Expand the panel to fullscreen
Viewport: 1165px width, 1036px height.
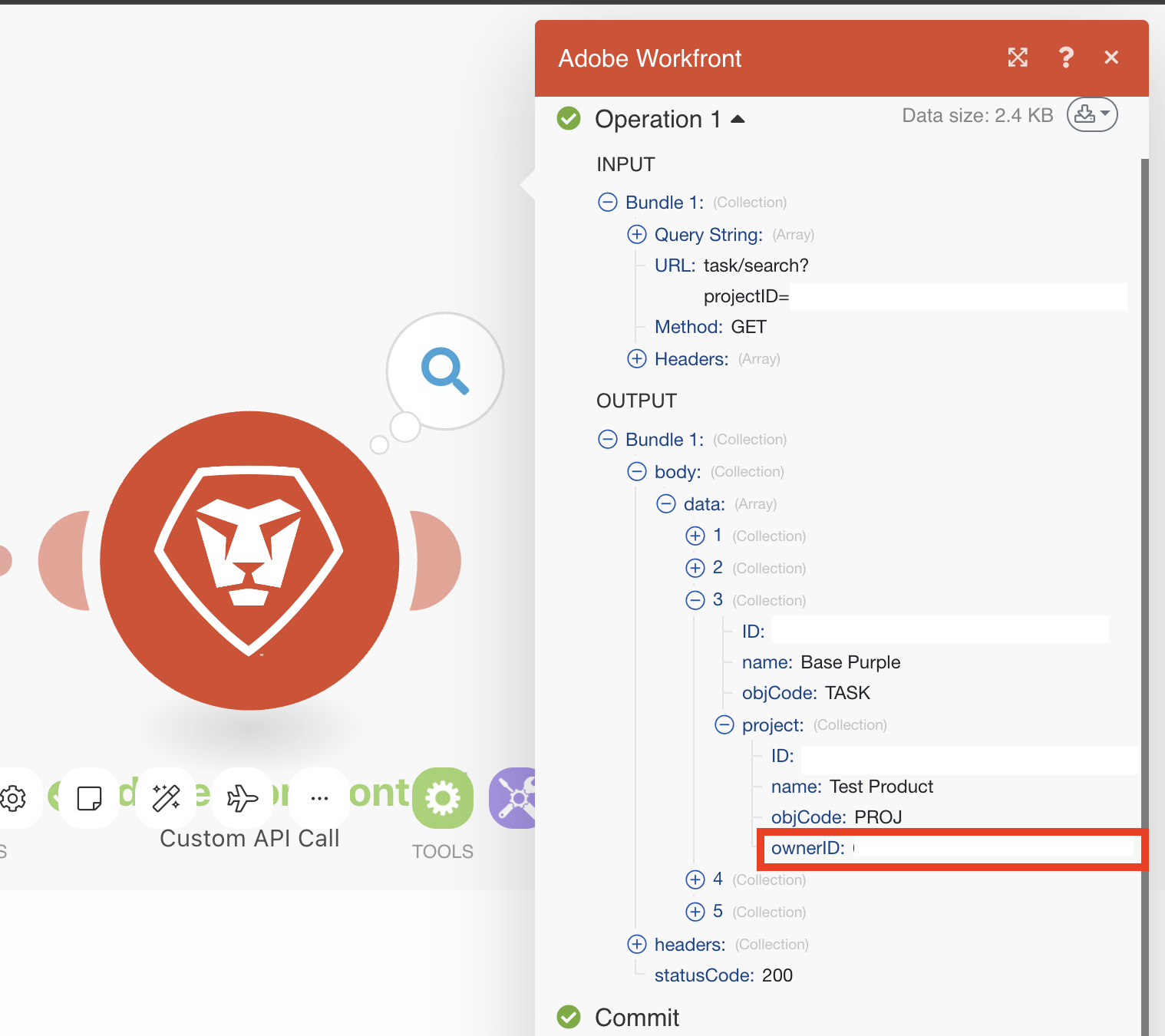[1018, 58]
